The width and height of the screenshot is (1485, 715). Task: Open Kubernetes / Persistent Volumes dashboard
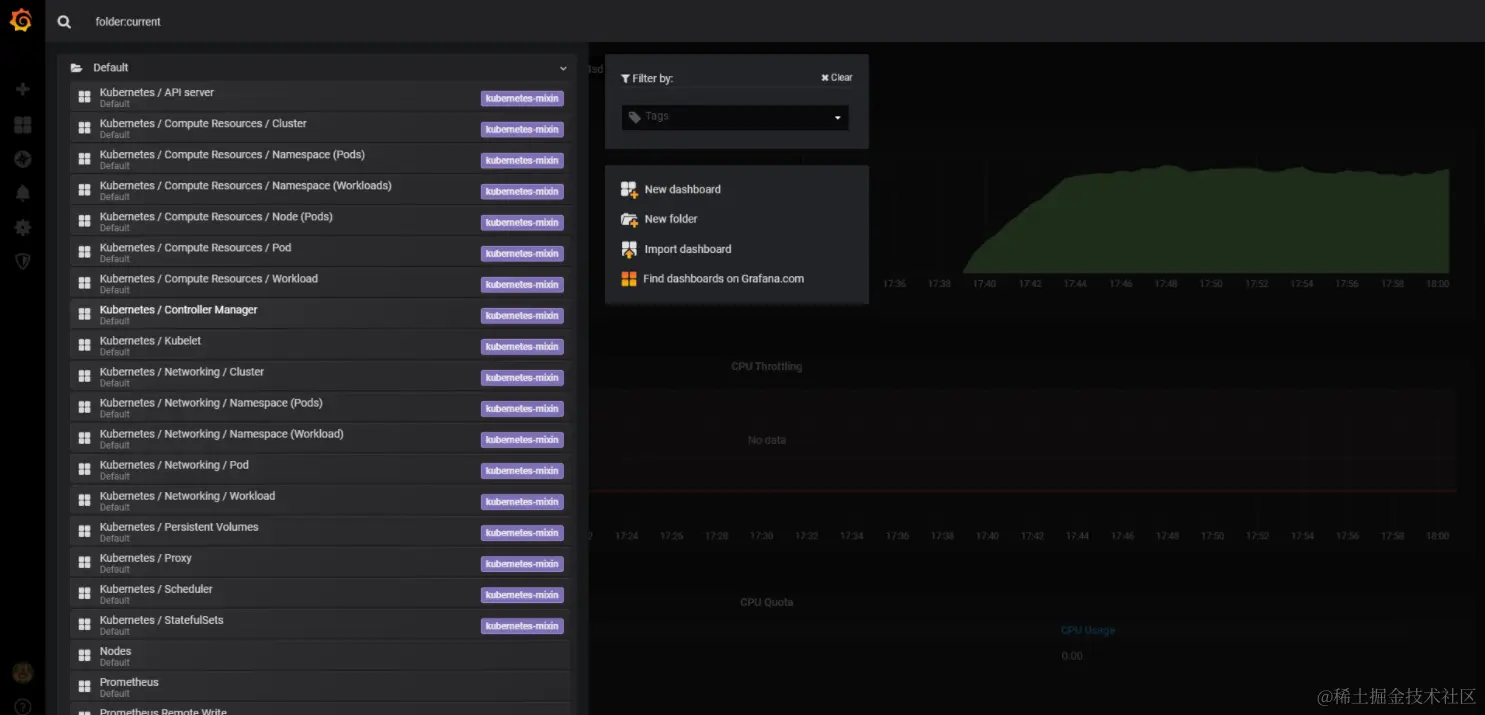(320, 531)
